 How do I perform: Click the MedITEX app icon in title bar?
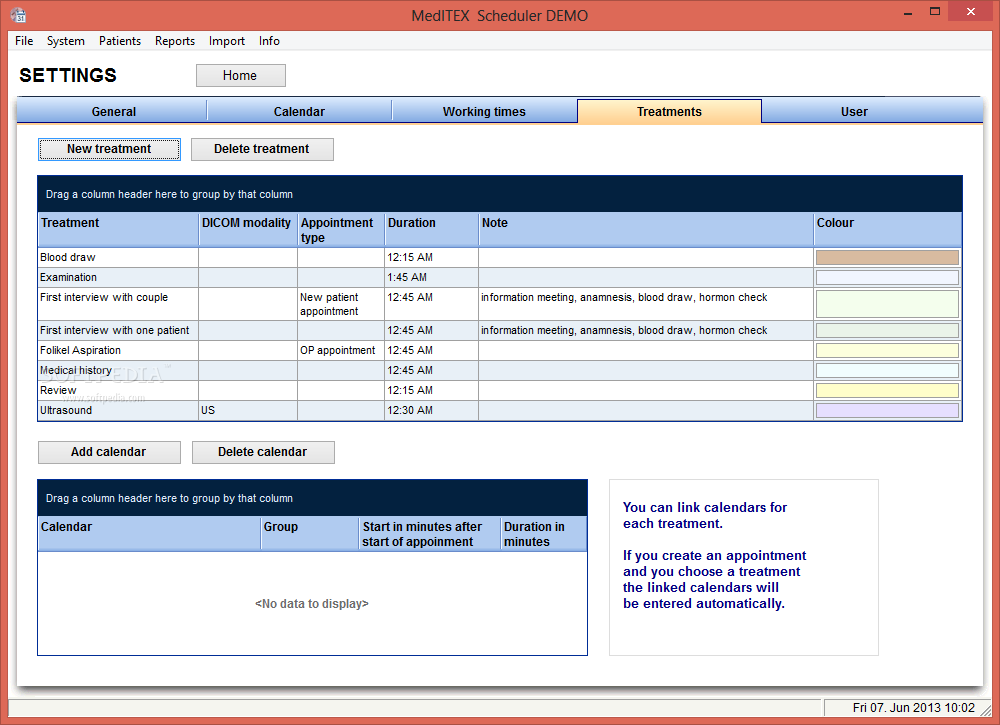18,15
